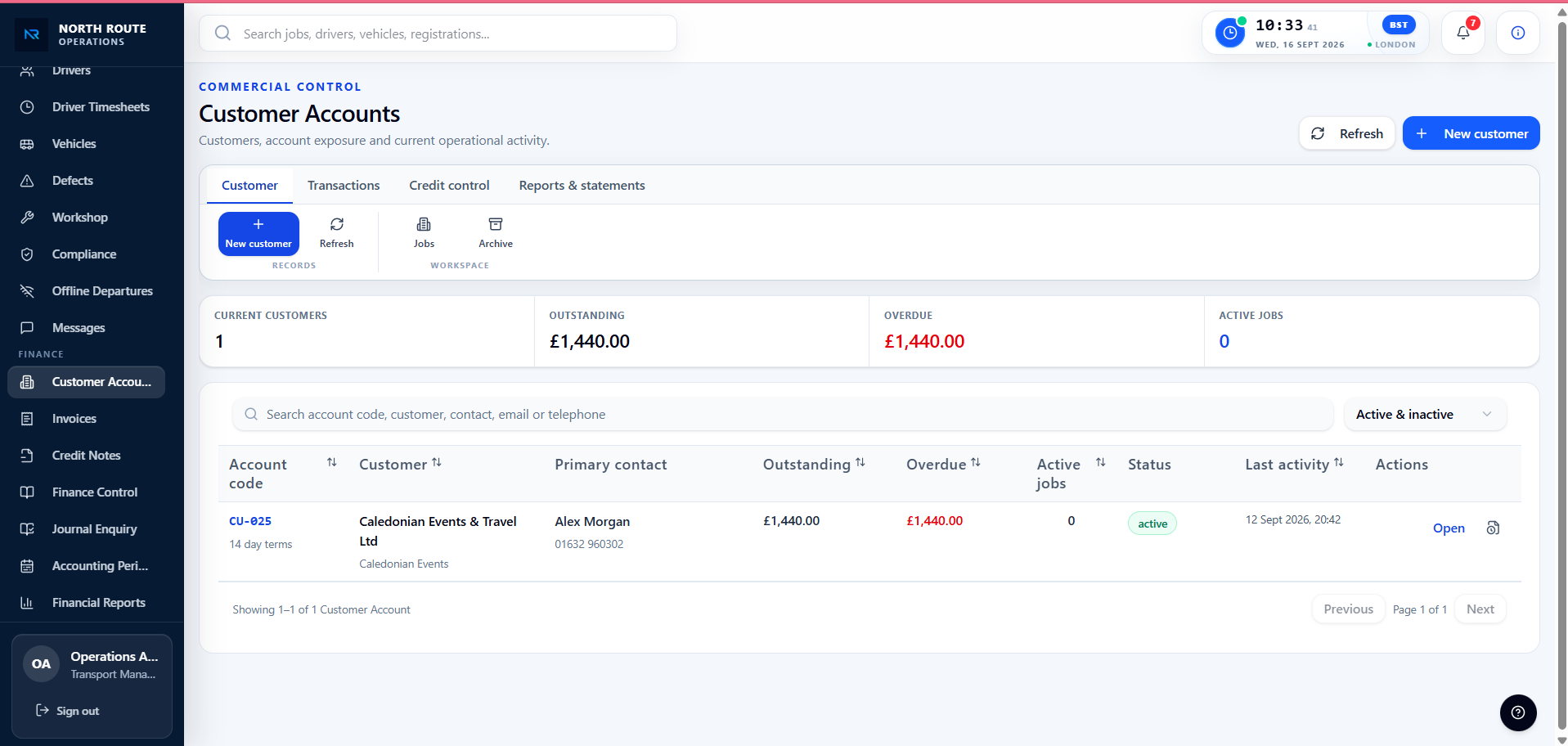Switch to Reports & statements tab
Viewport: 1568px width, 746px height.
point(582,186)
